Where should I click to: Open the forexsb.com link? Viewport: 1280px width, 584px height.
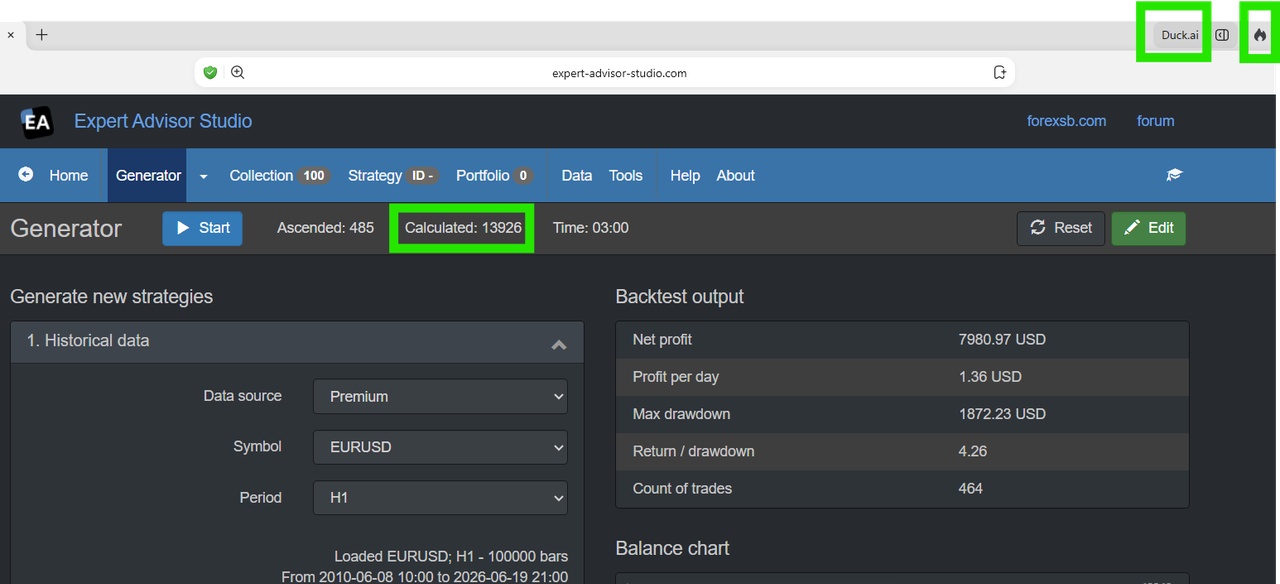click(x=1067, y=121)
